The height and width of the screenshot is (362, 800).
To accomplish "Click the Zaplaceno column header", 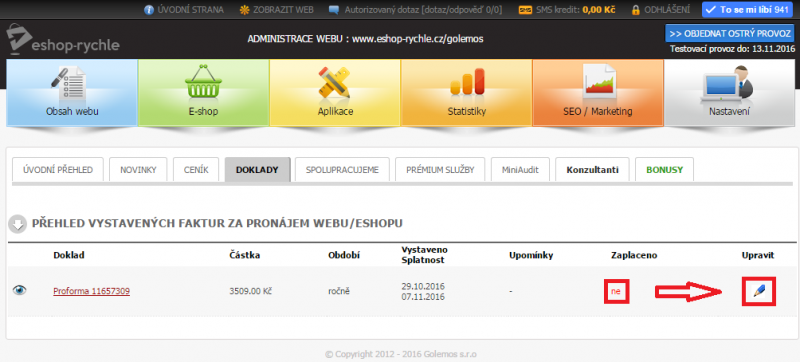I will (634, 255).
